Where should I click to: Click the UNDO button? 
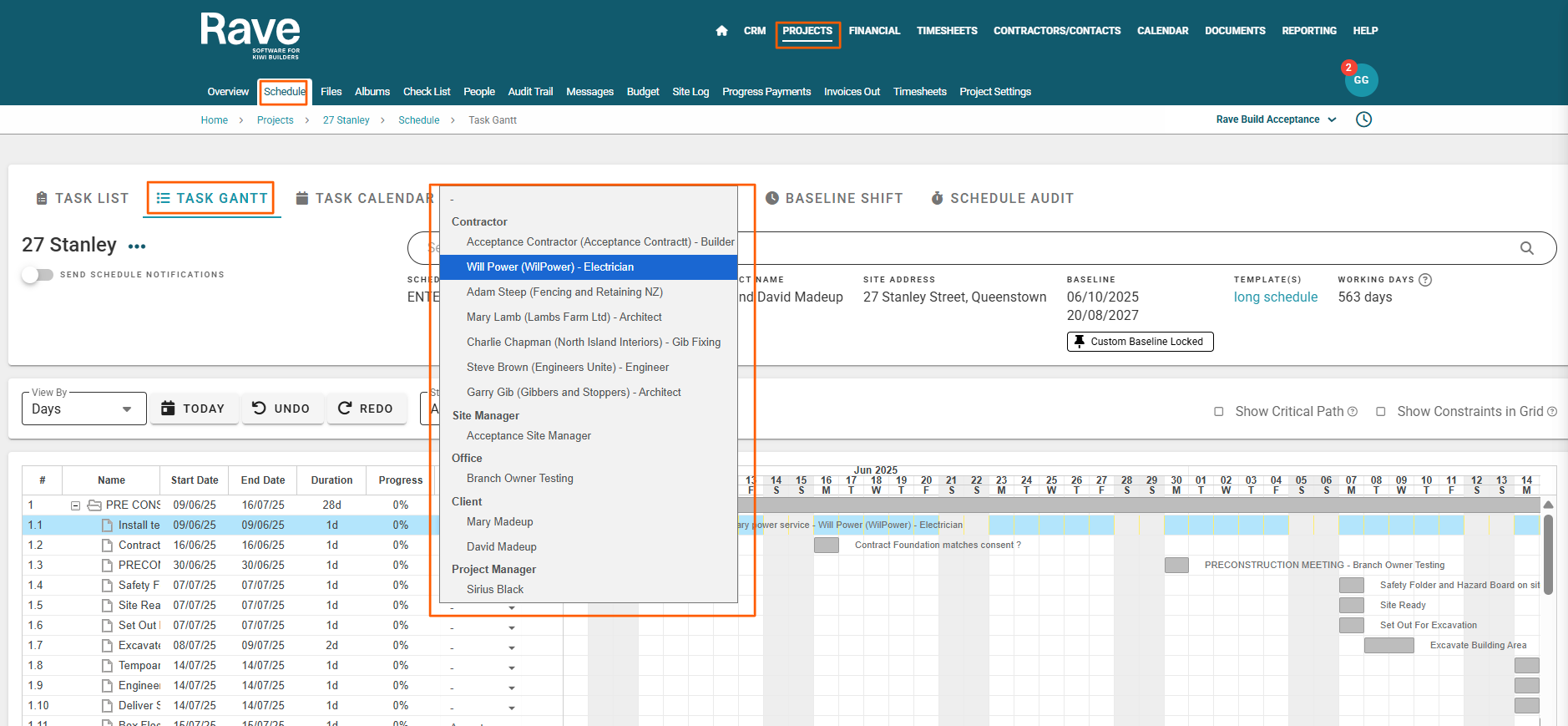point(282,409)
